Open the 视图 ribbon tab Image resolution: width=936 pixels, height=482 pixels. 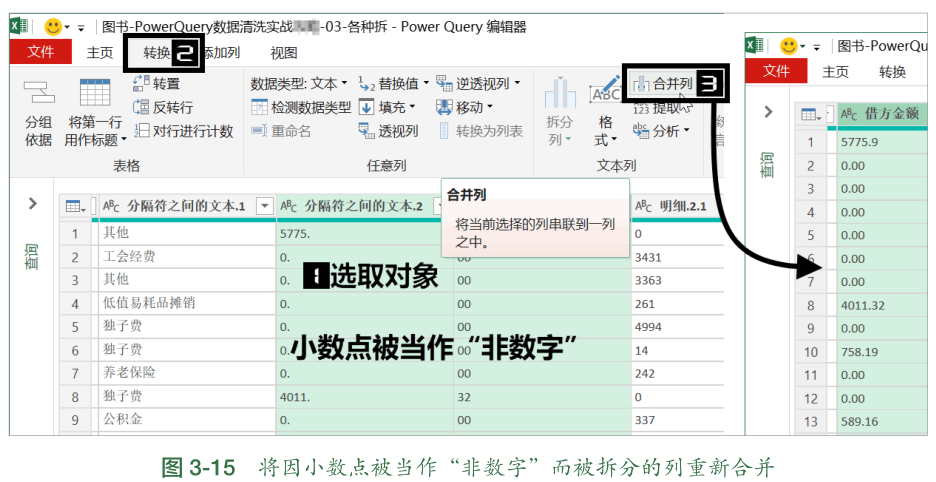pyautogui.click(x=284, y=53)
